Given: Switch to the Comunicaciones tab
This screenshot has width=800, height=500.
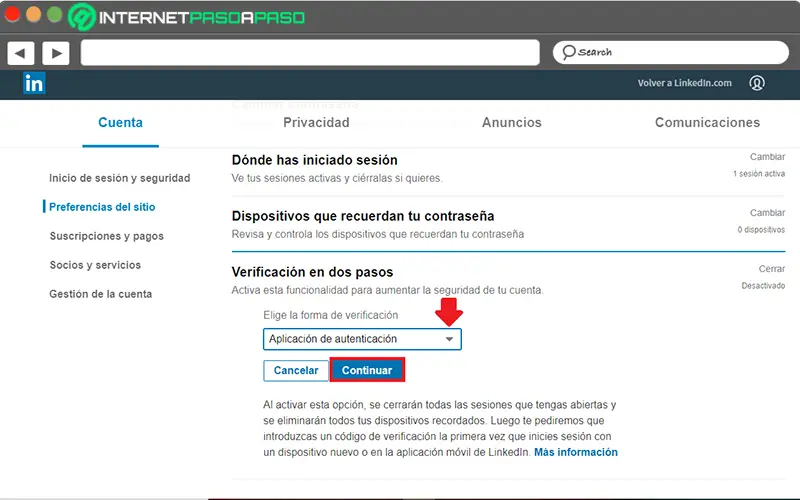Looking at the screenshot, I should point(707,122).
